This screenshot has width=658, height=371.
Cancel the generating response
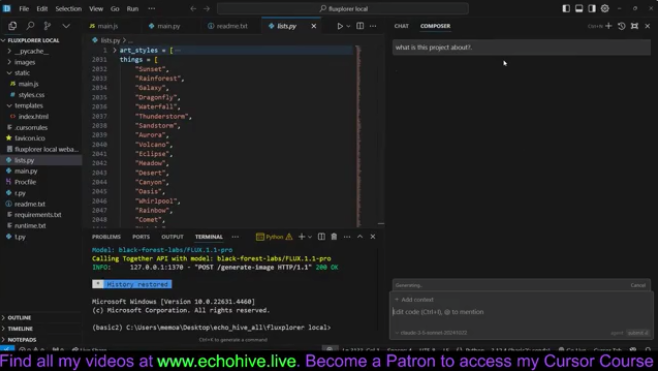pos(638,285)
